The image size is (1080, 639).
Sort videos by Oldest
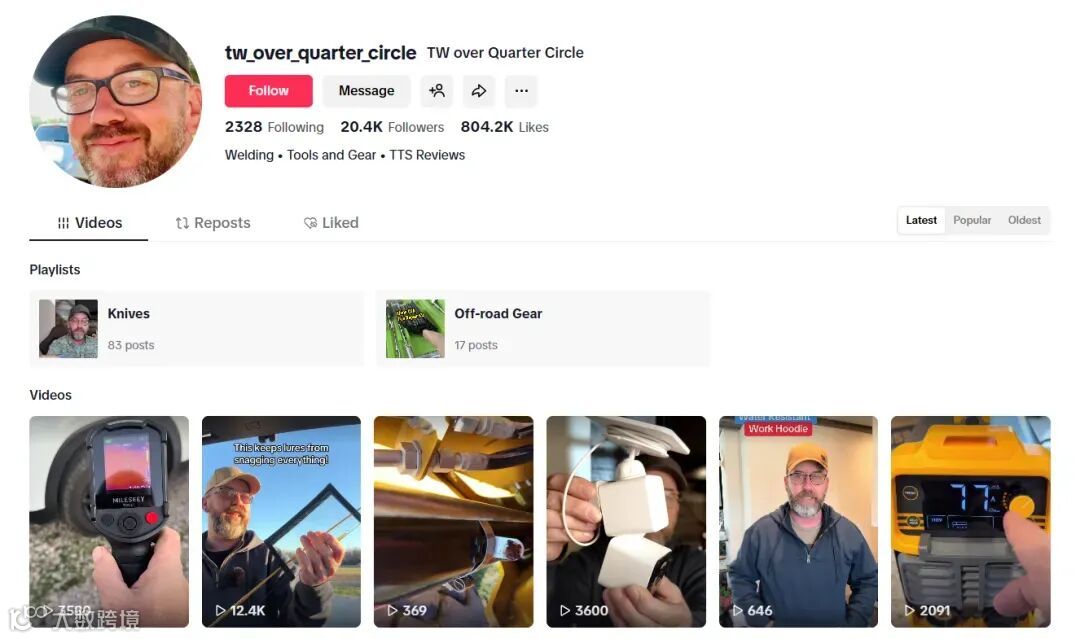(1024, 220)
